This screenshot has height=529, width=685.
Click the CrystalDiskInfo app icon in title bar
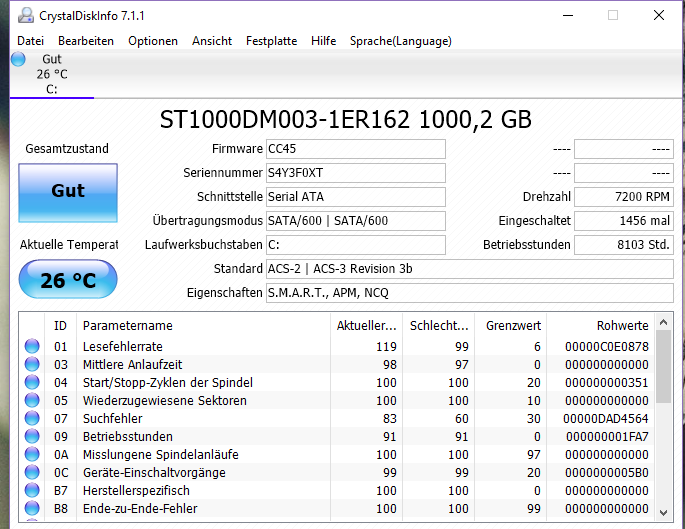(x=26, y=16)
